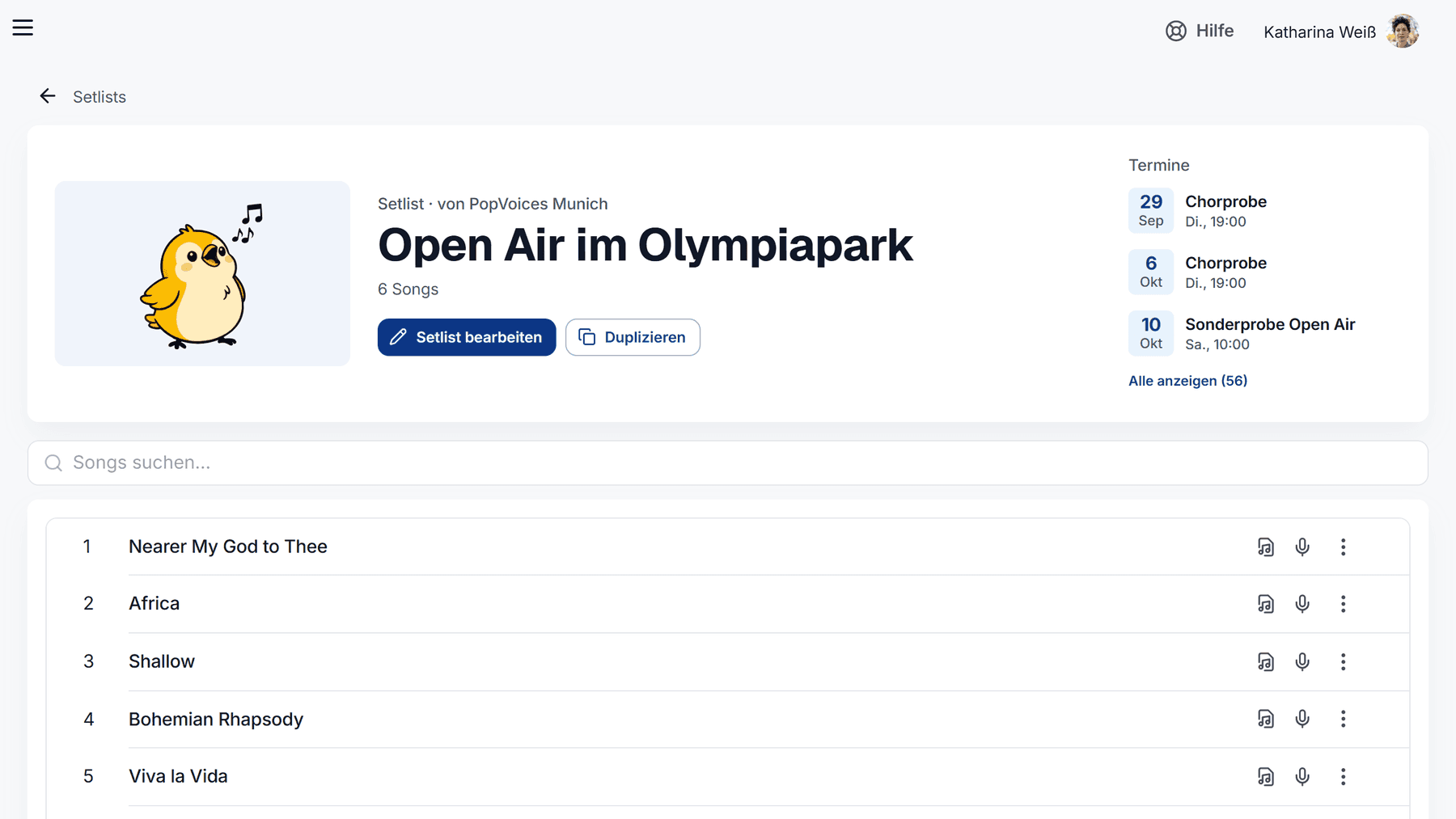Open three-dot menu for Africa
The width and height of the screenshot is (1456, 819).
[x=1344, y=604]
